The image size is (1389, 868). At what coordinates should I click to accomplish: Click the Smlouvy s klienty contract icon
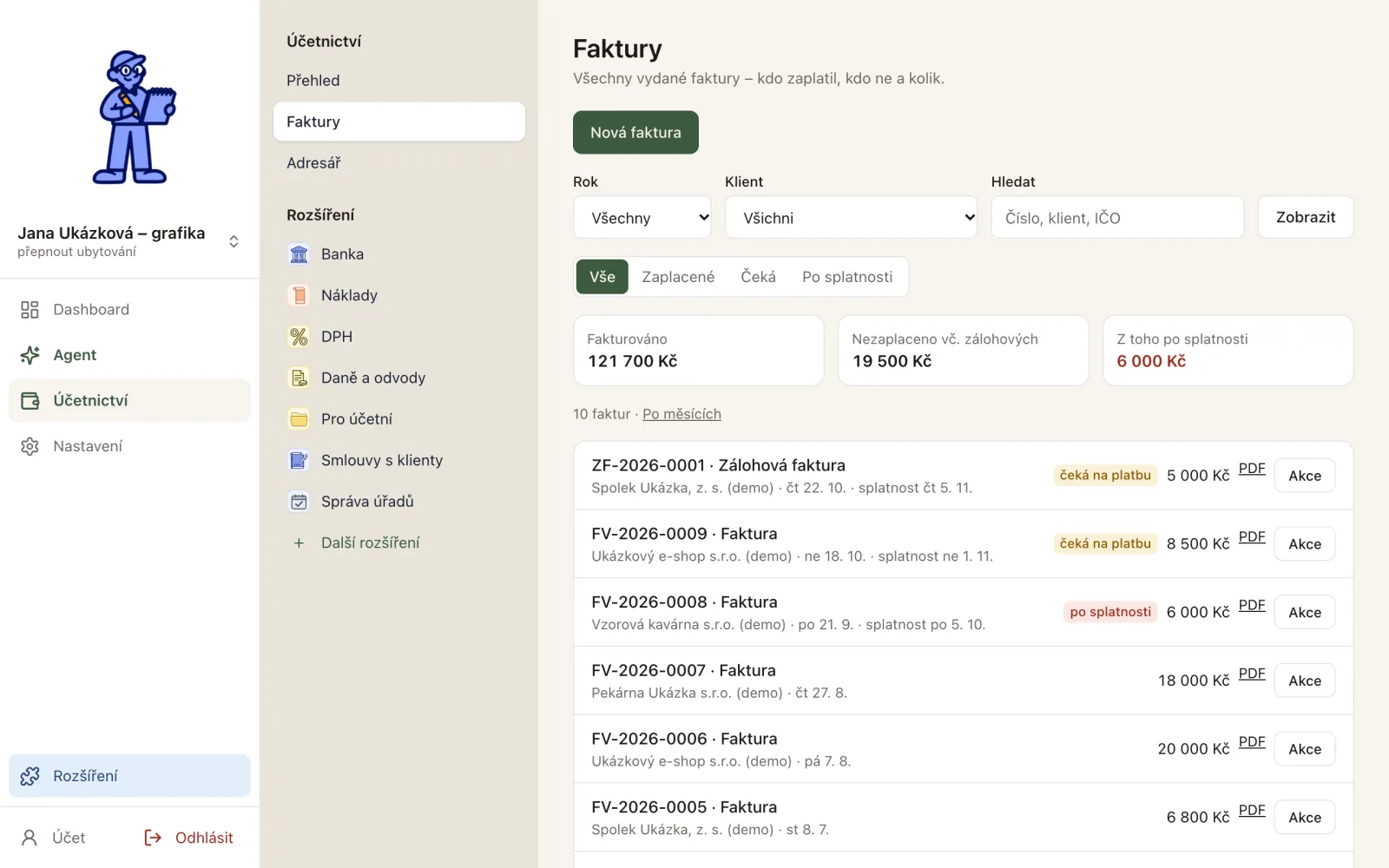click(x=299, y=460)
